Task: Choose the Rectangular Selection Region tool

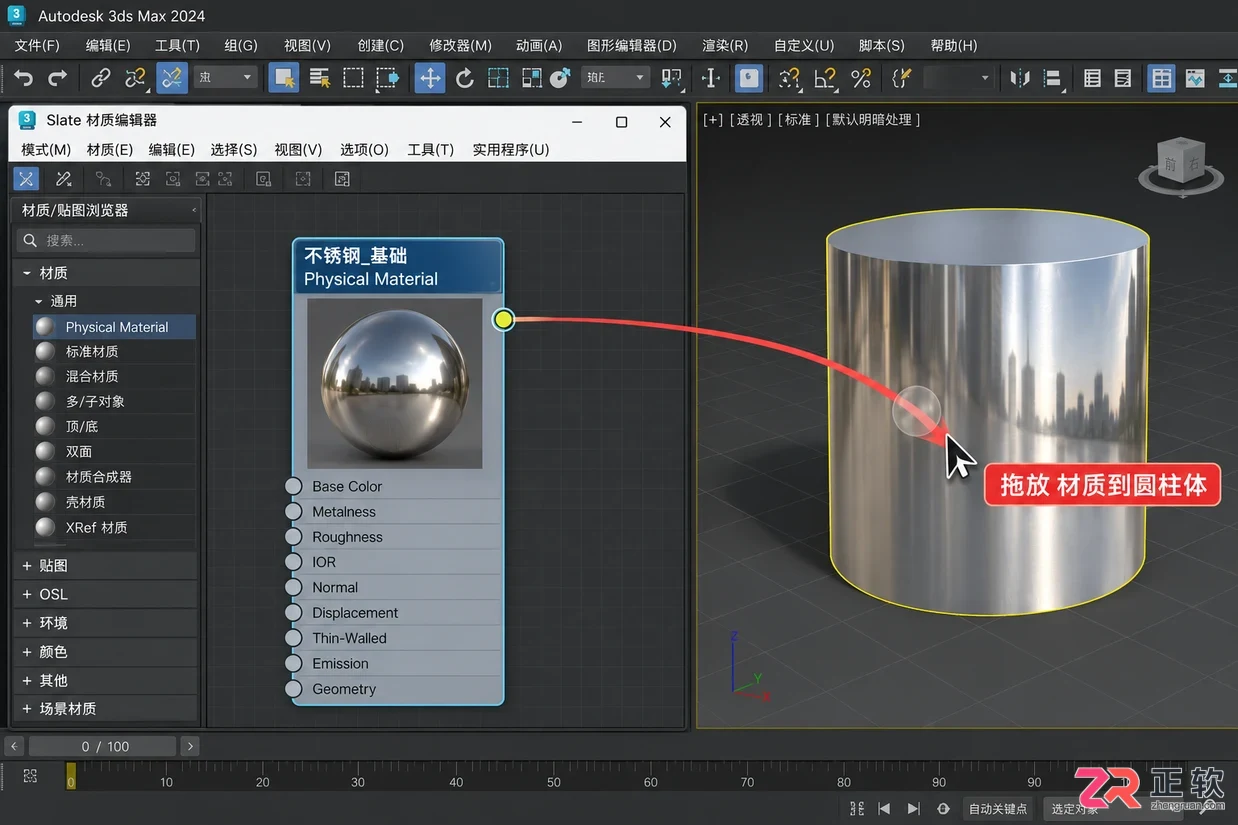Action: coord(353,77)
